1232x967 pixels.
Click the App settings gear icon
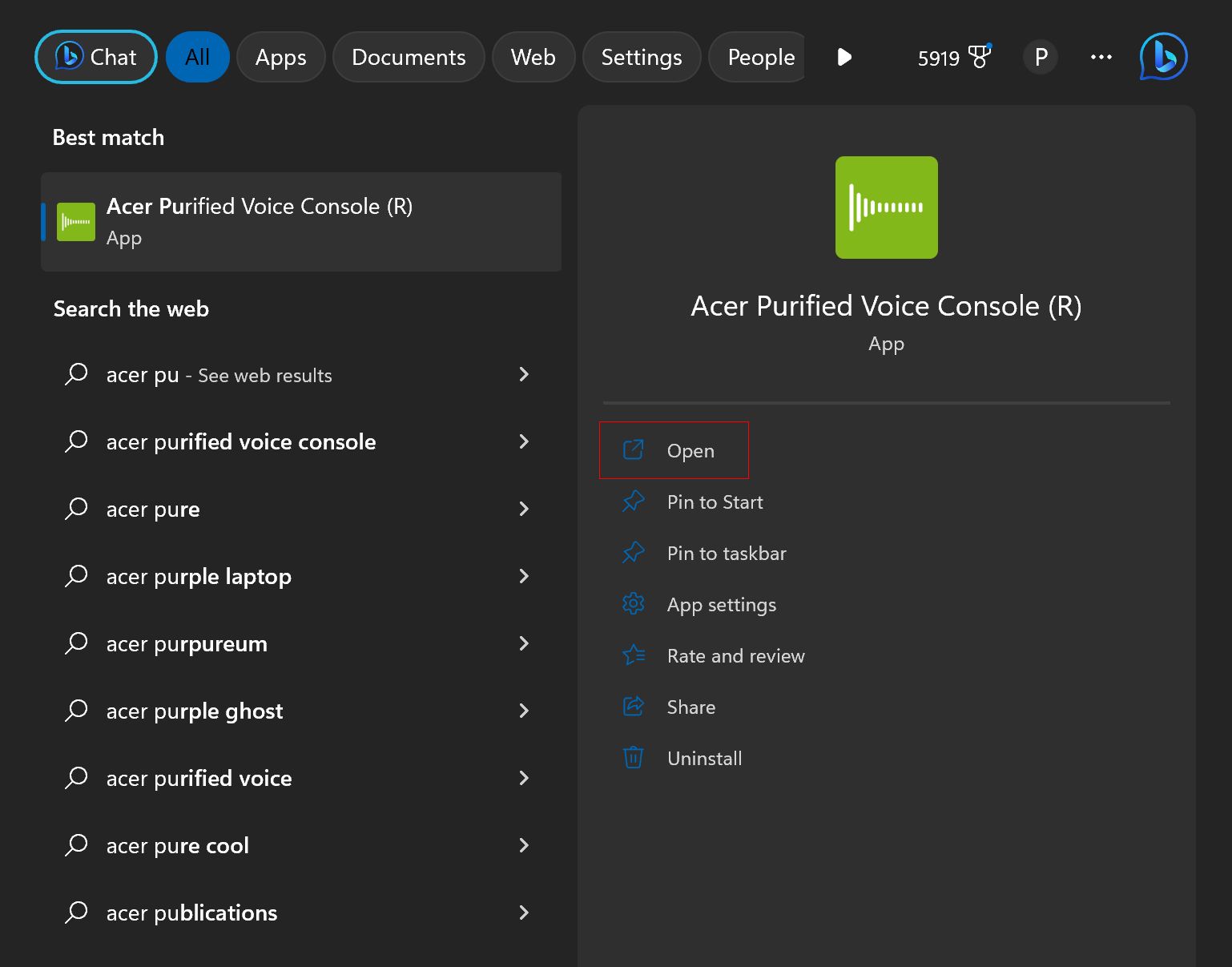point(634,604)
